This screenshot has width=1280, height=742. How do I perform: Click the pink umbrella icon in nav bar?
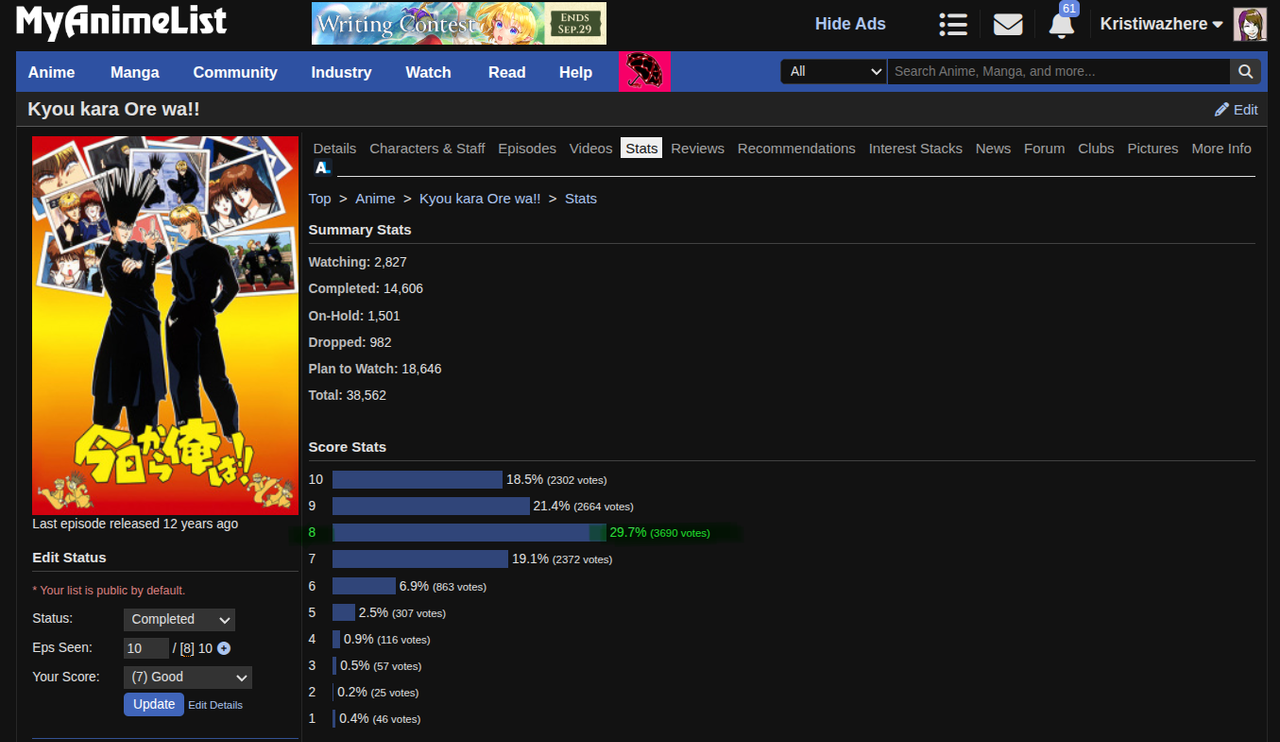(x=645, y=72)
